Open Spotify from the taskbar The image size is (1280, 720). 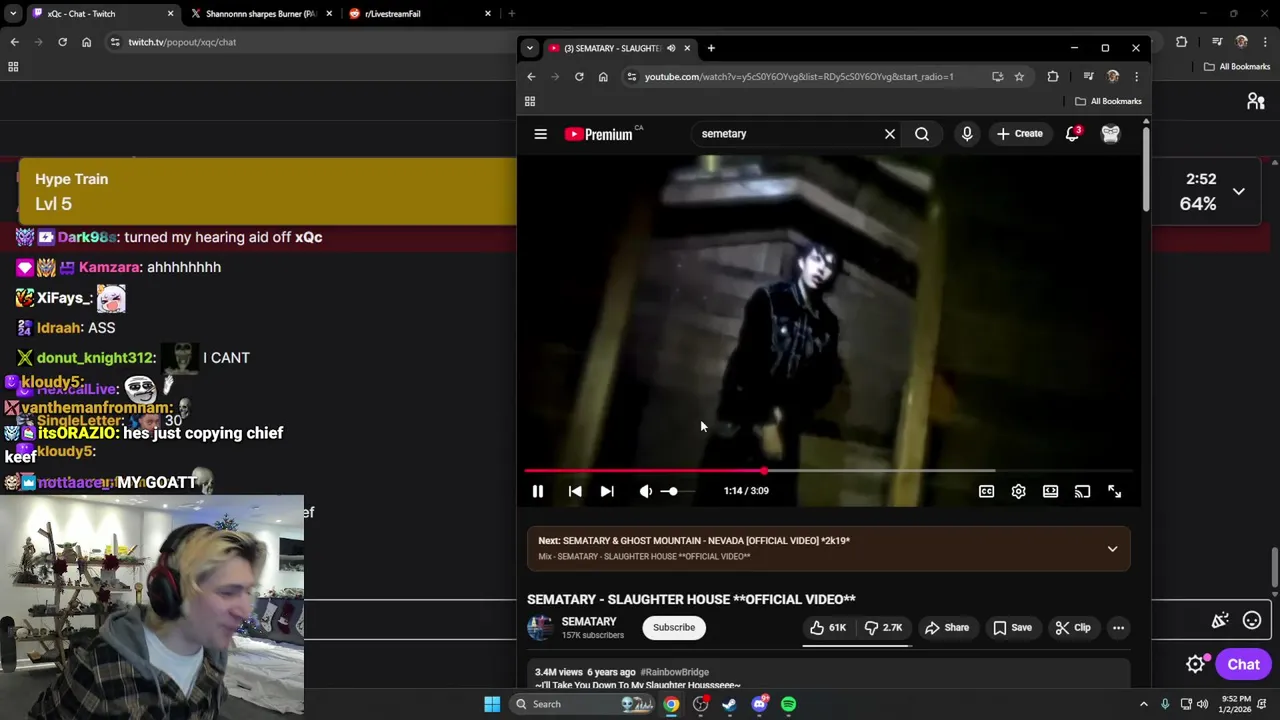pyautogui.click(x=789, y=704)
